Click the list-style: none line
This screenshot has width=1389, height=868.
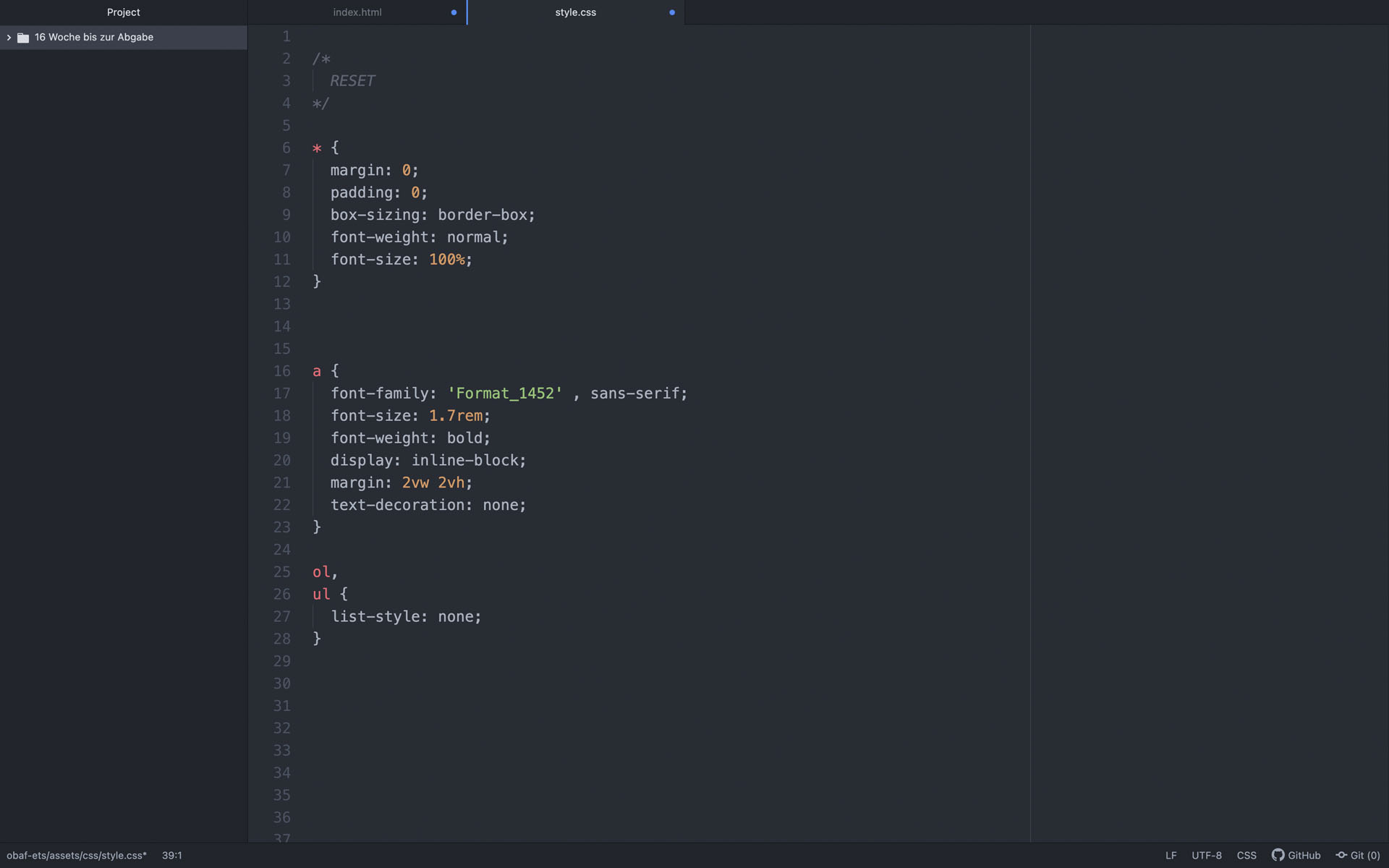(406, 616)
